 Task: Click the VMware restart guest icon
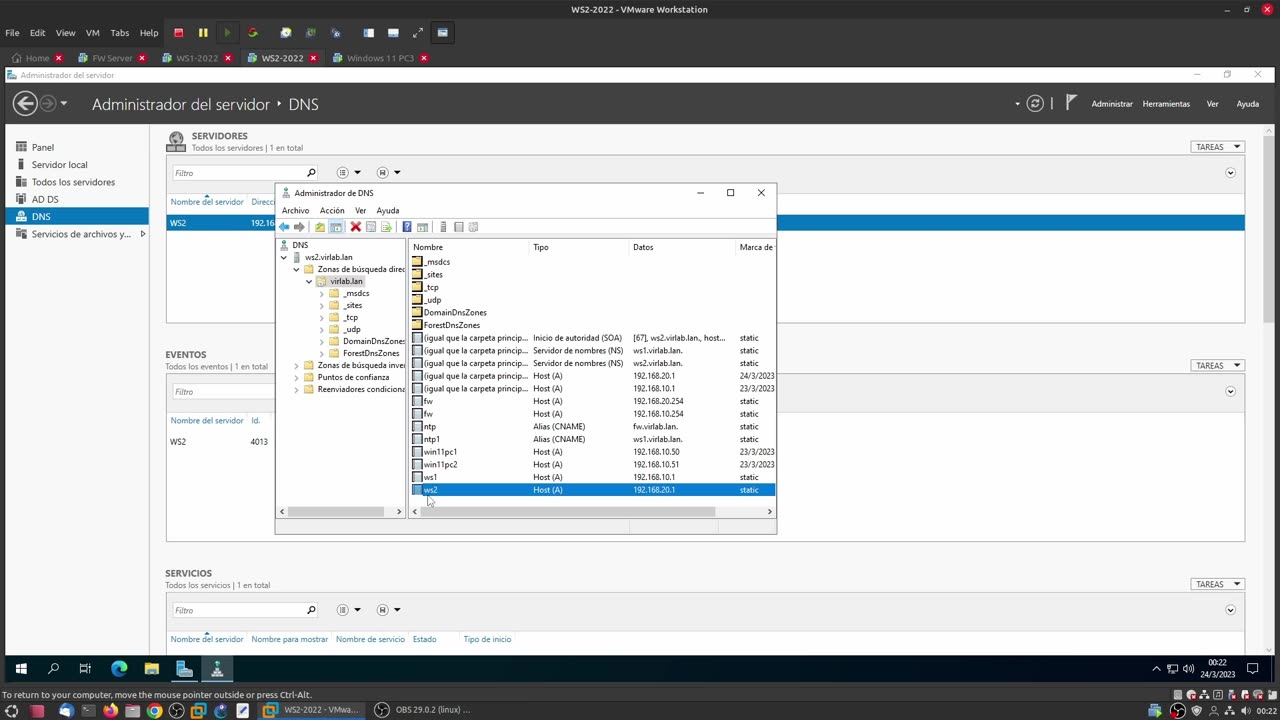pyautogui.click(x=252, y=32)
